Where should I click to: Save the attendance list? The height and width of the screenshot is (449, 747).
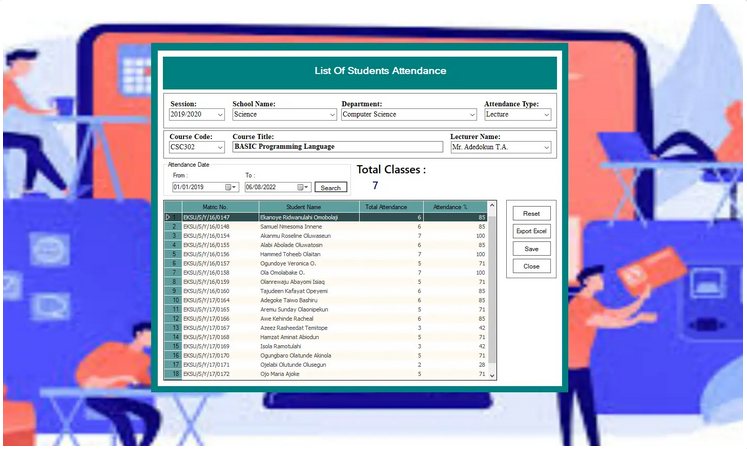[x=531, y=249]
